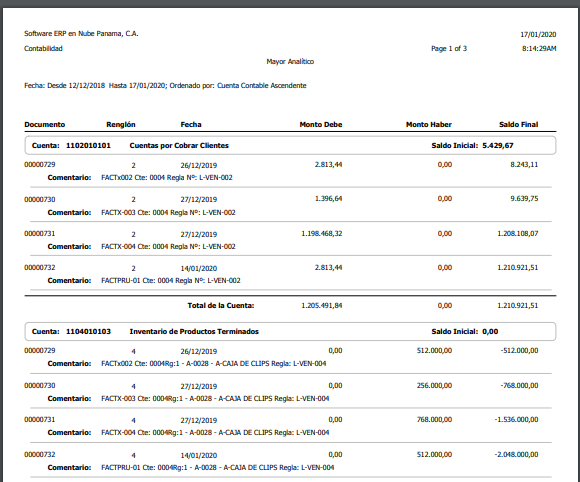Image resolution: width=580 pixels, height=482 pixels.
Task: Click the Mayor Analítico report title
Action: coord(290,61)
